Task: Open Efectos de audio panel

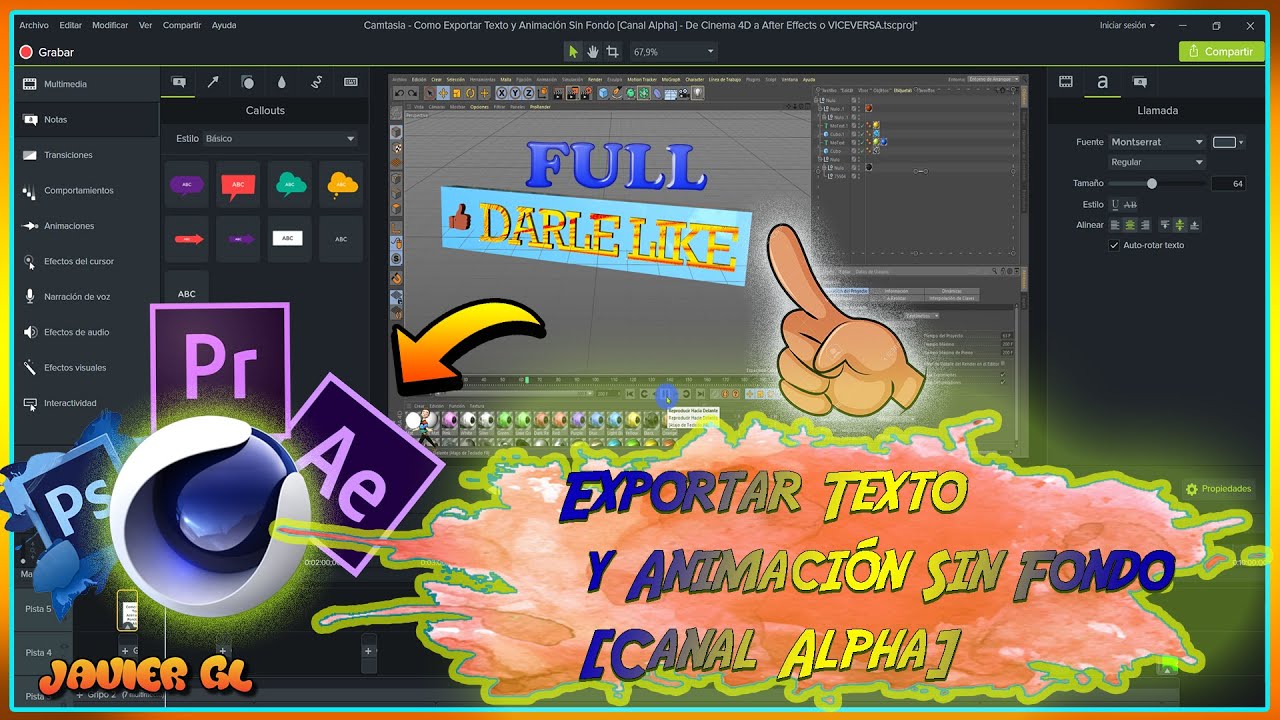Action: pyautogui.click(x=86, y=332)
